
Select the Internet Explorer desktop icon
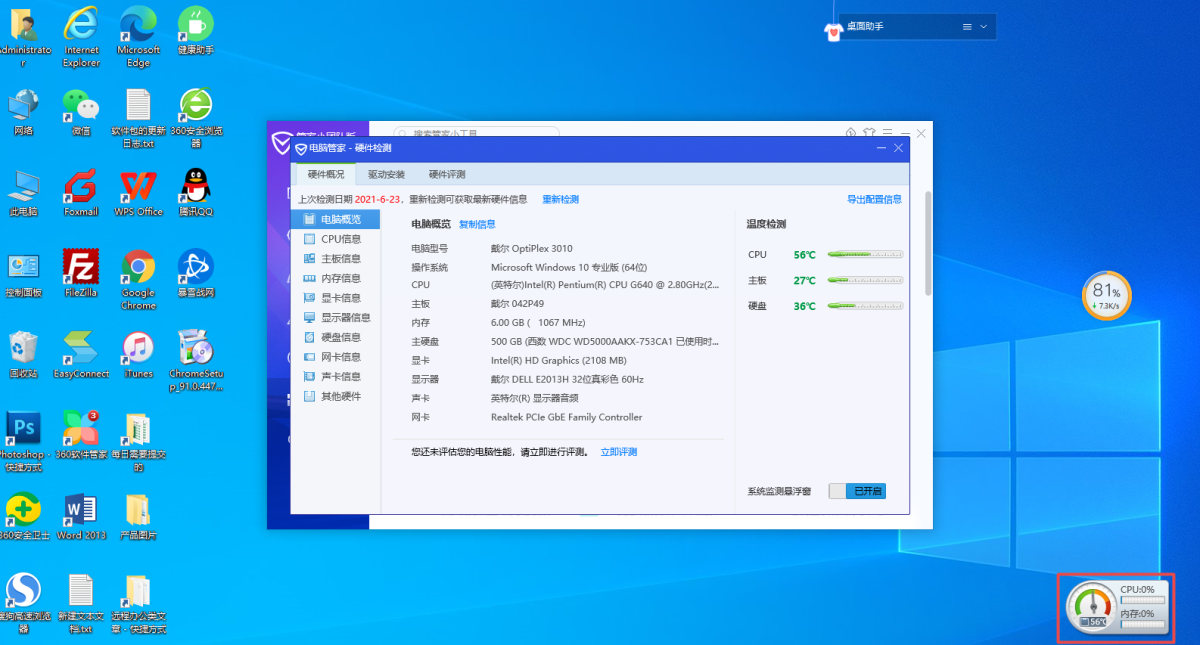pyautogui.click(x=81, y=38)
